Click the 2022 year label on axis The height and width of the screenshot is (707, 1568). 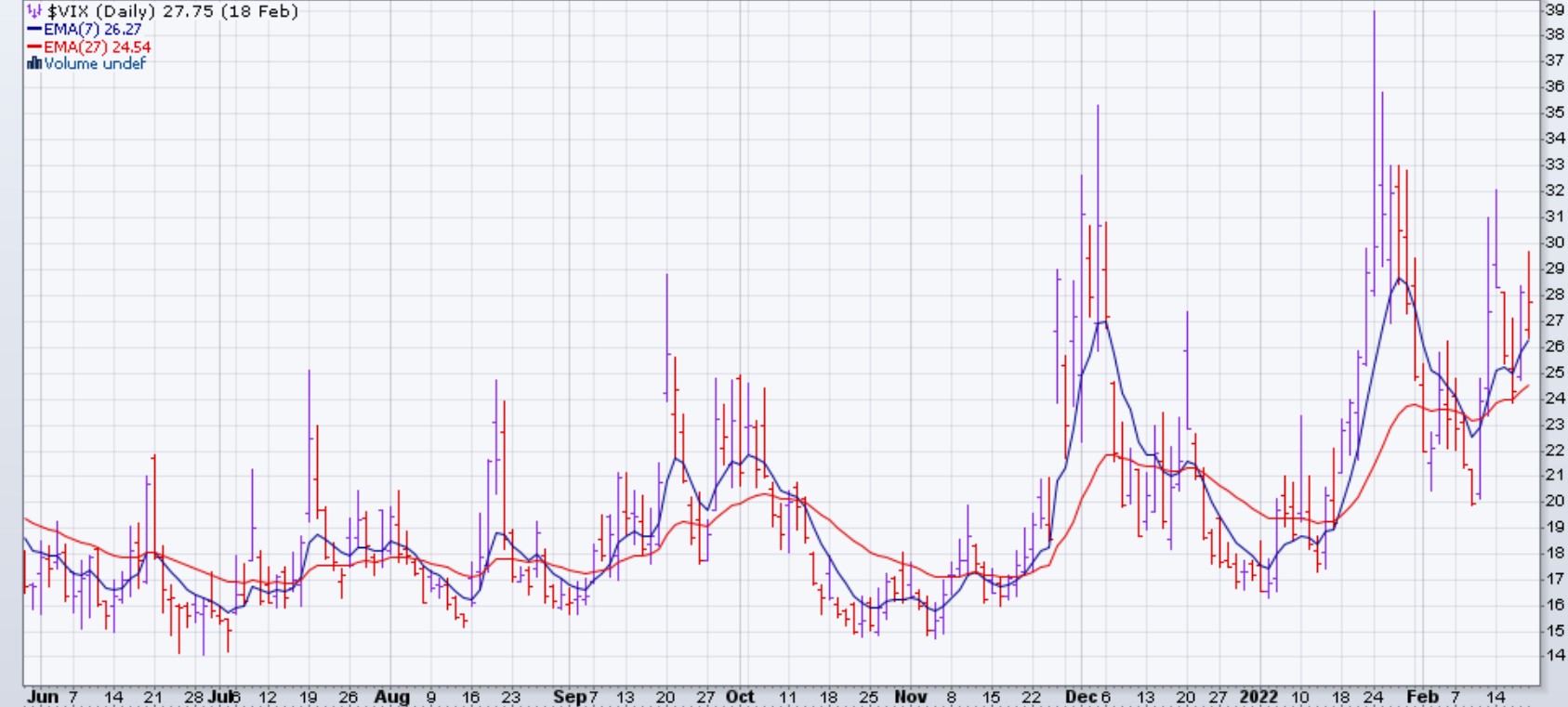(x=1258, y=697)
